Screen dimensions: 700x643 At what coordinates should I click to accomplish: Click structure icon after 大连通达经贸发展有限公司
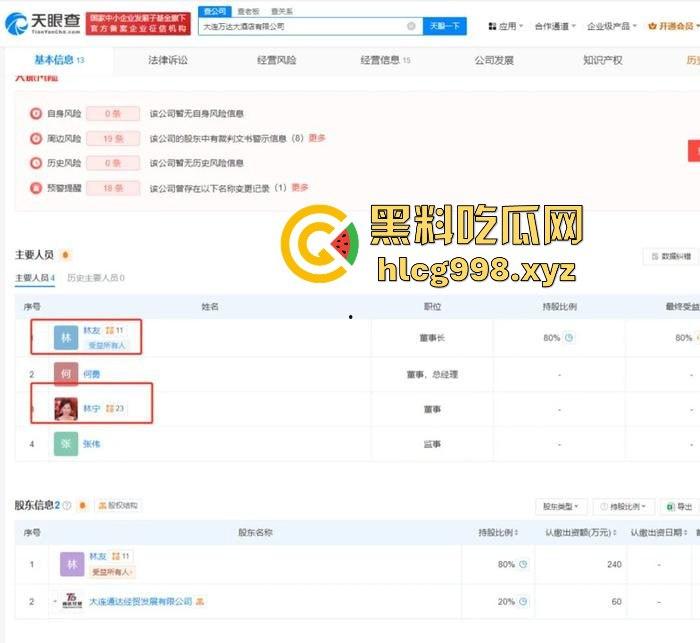(x=200, y=601)
